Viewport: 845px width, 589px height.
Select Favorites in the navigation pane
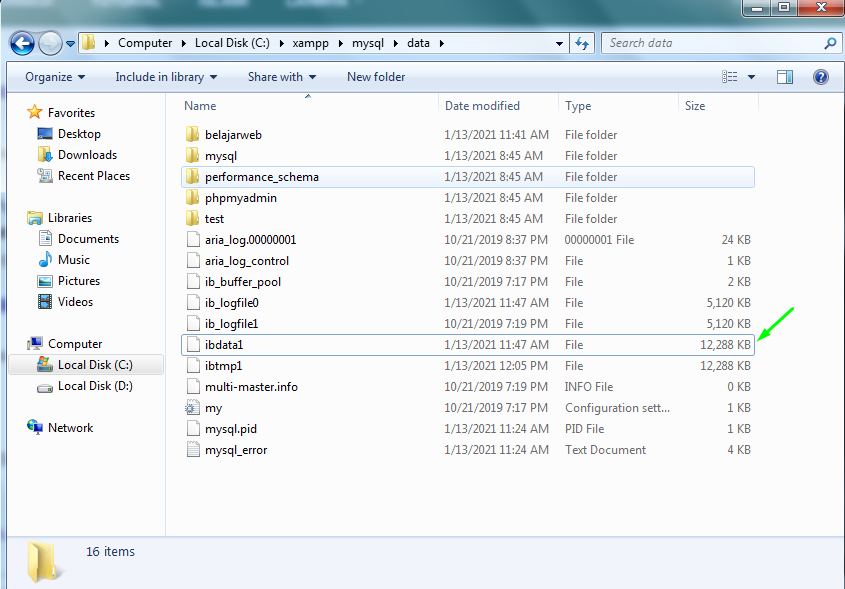(x=71, y=113)
